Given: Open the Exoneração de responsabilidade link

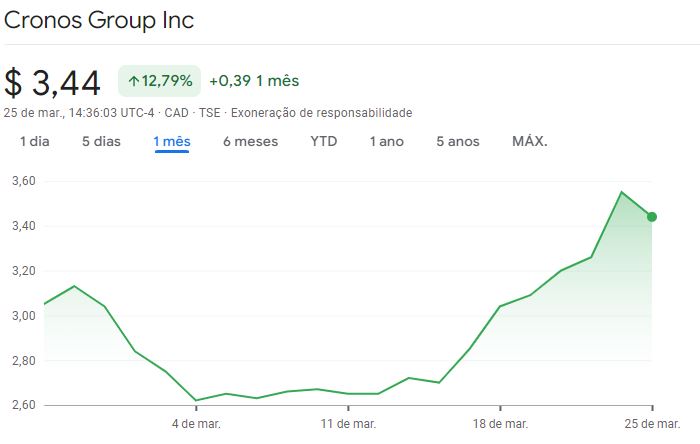Looking at the screenshot, I should (x=321, y=113).
